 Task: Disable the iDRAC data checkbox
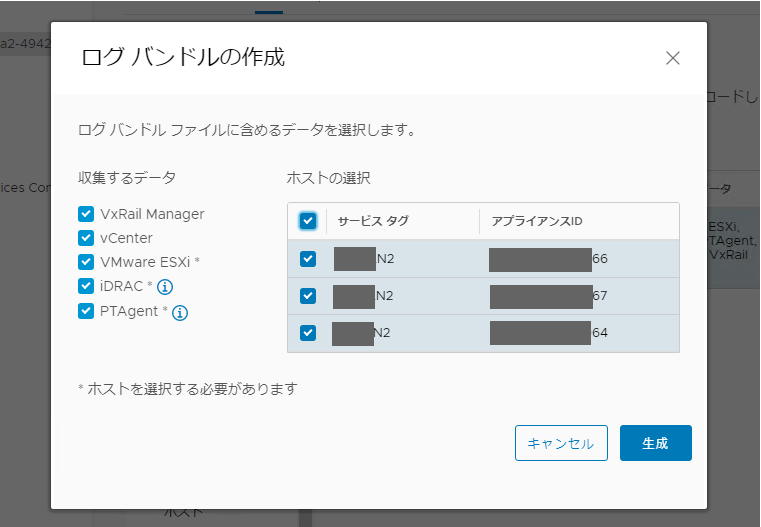(86, 286)
